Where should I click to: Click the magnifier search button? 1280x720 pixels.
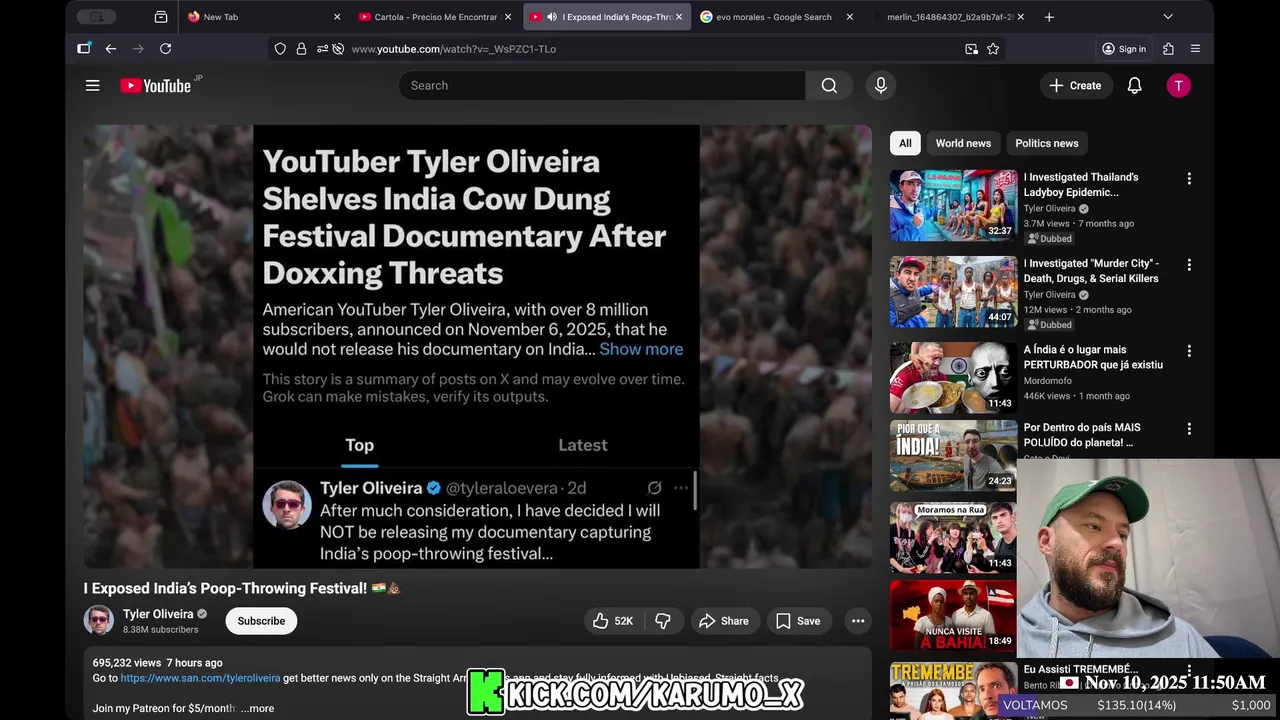coord(829,86)
